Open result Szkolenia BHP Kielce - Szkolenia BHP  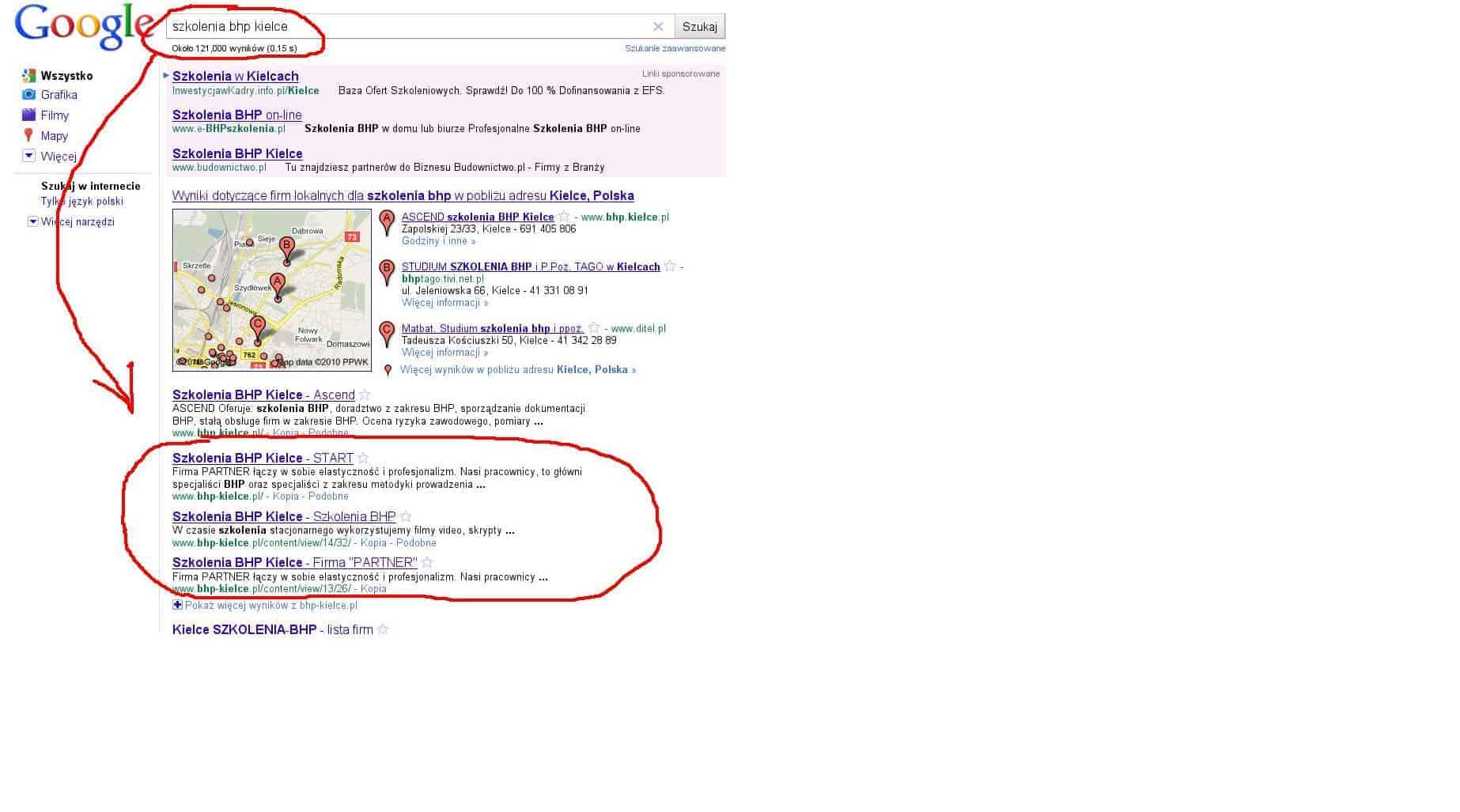284,517
